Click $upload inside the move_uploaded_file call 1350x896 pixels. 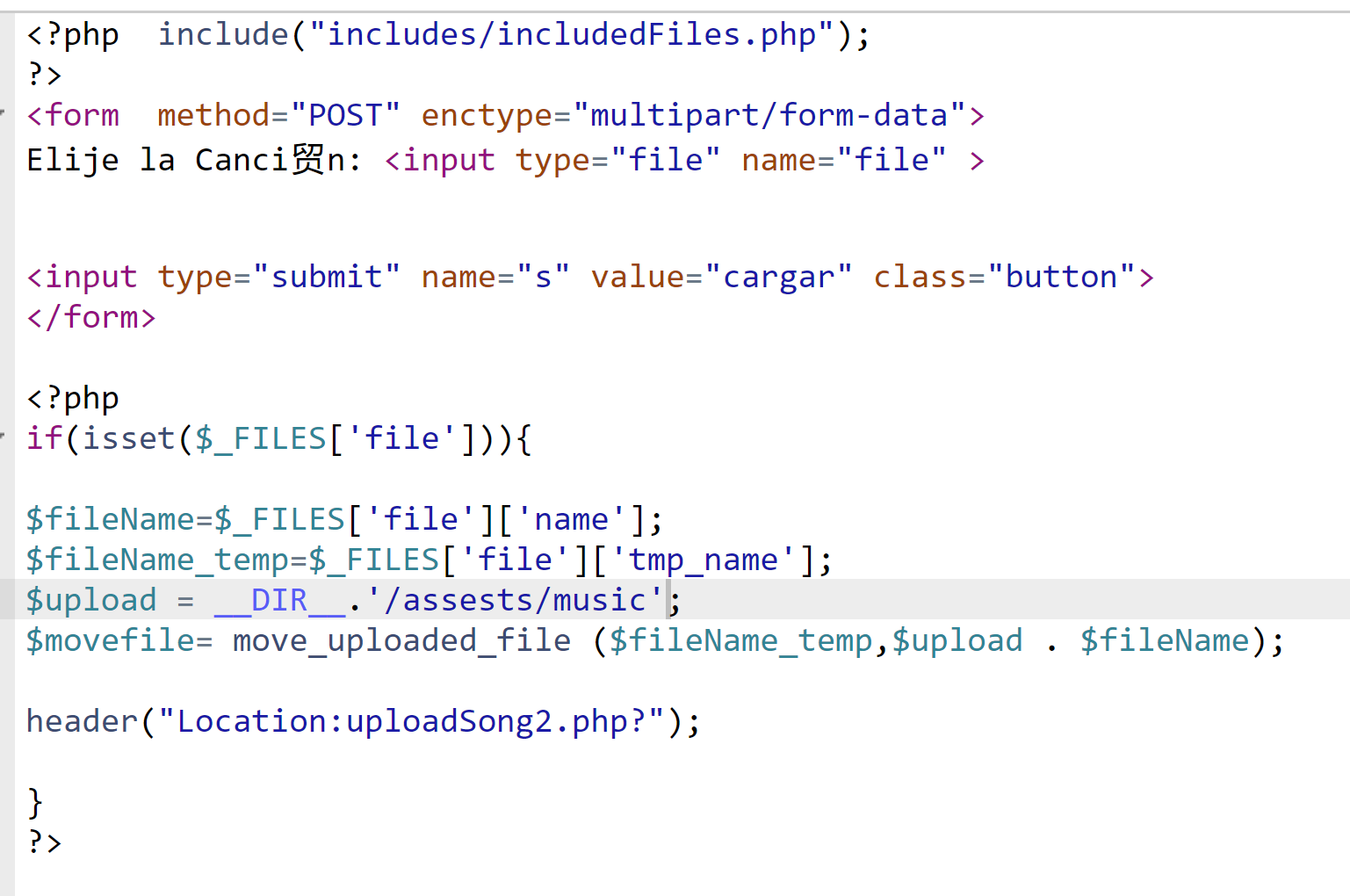[x=957, y=640]
